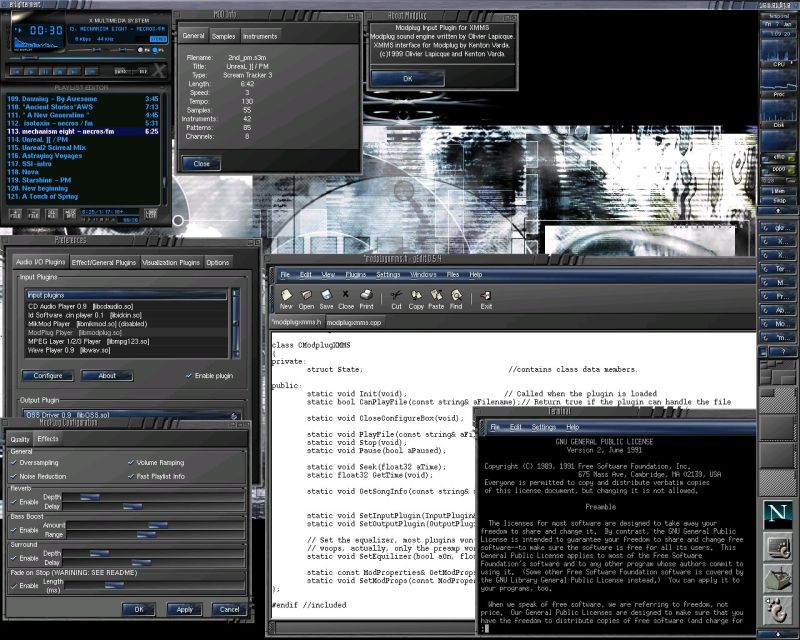Select playlist entry 119. Starshine - PM
Viewport: 800px width, 640px height.
point(83,180)
